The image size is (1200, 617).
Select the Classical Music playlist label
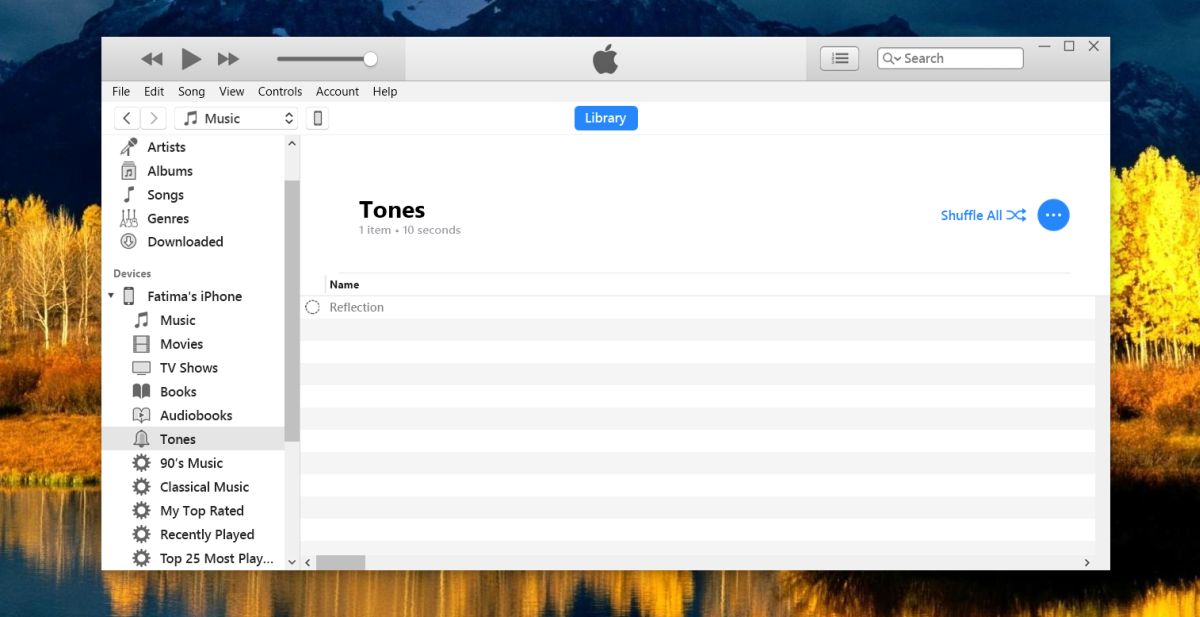click(x=204, y=487)
